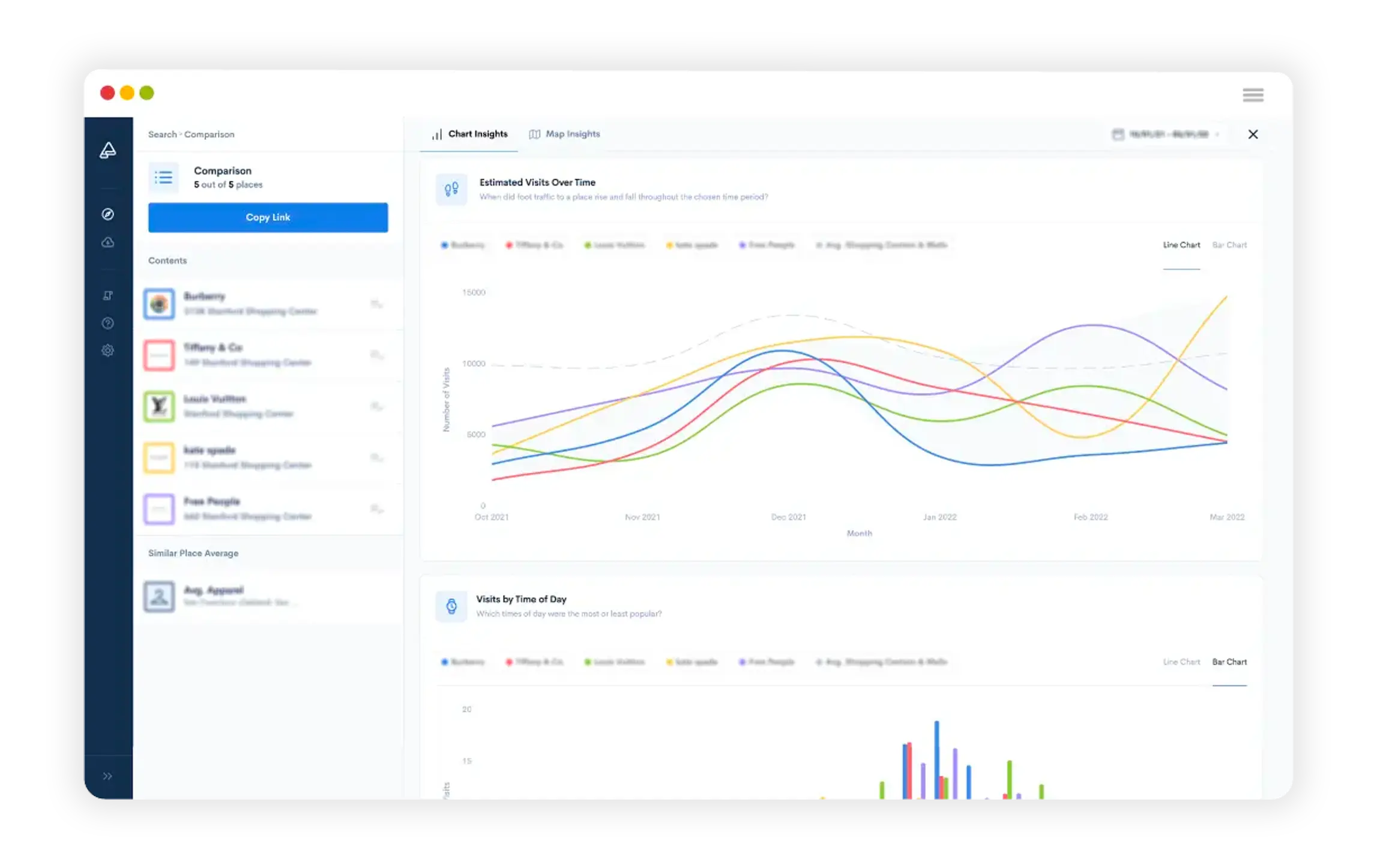Viewport: 1377px width, 868px height.
Task: Click the map insights map icon
Action: tap(534, 134)
